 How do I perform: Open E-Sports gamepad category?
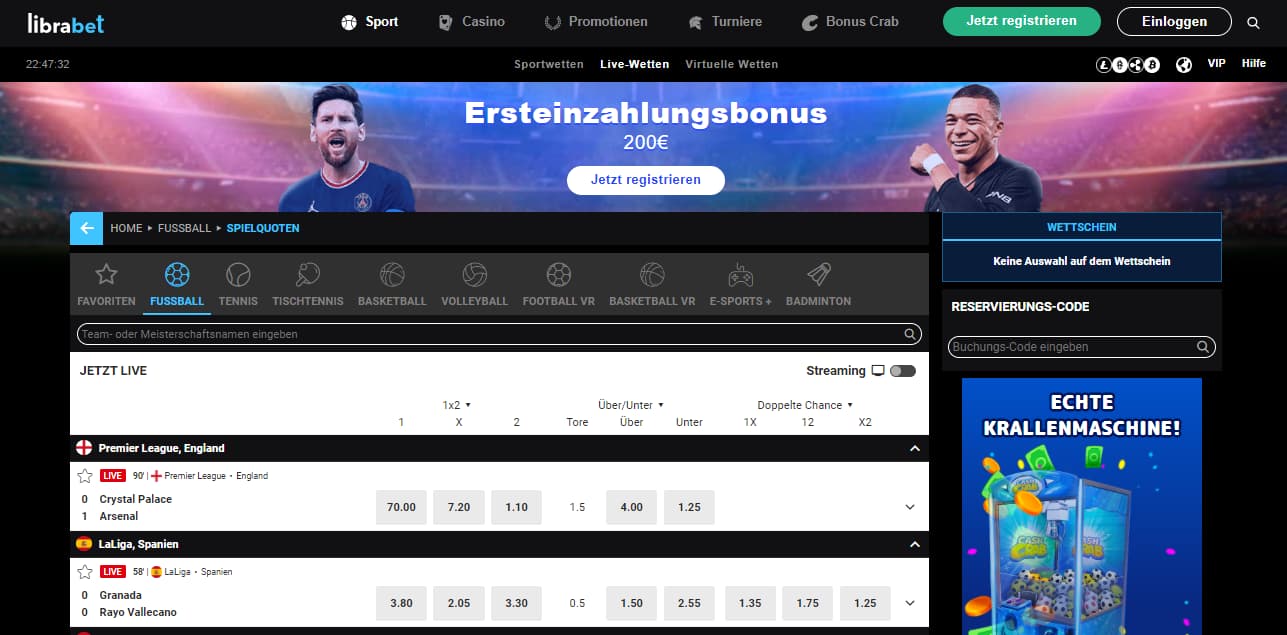740,283
